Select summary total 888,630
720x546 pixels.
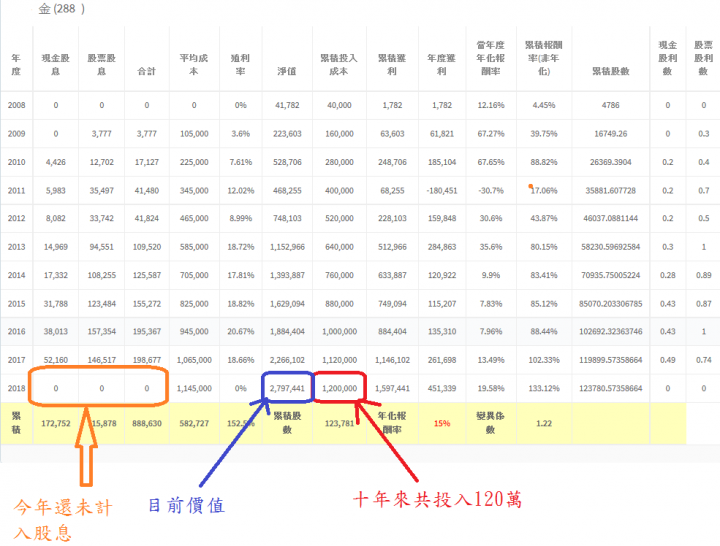[147, 423]
